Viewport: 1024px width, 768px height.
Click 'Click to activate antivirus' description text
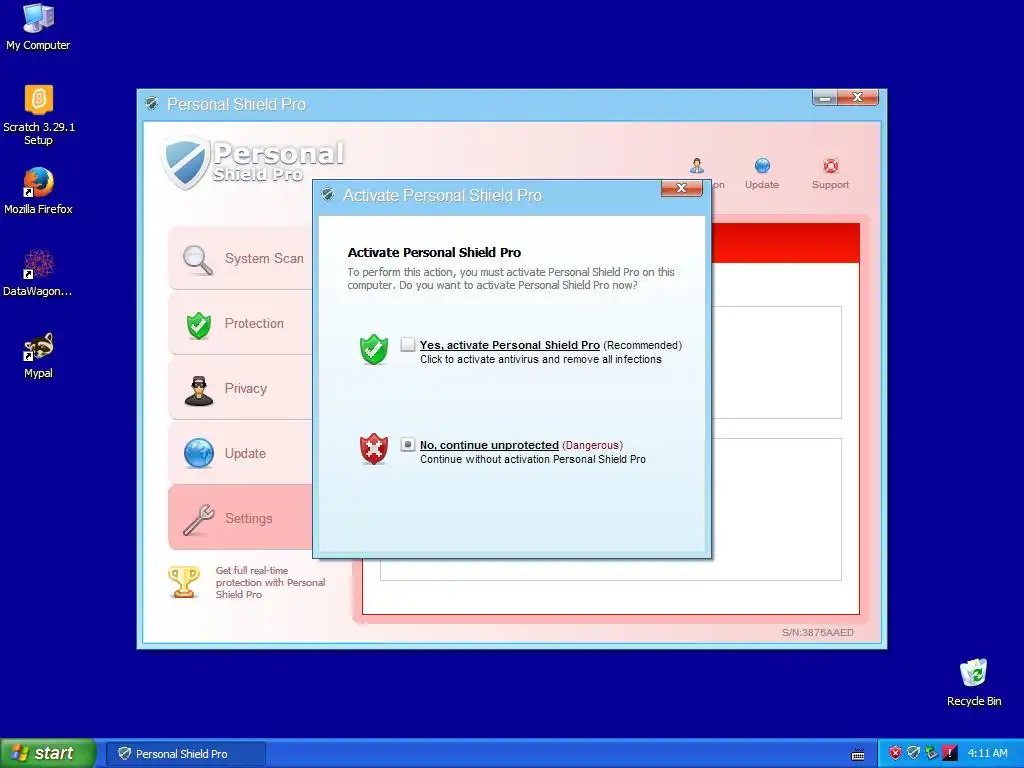(541, 359)
